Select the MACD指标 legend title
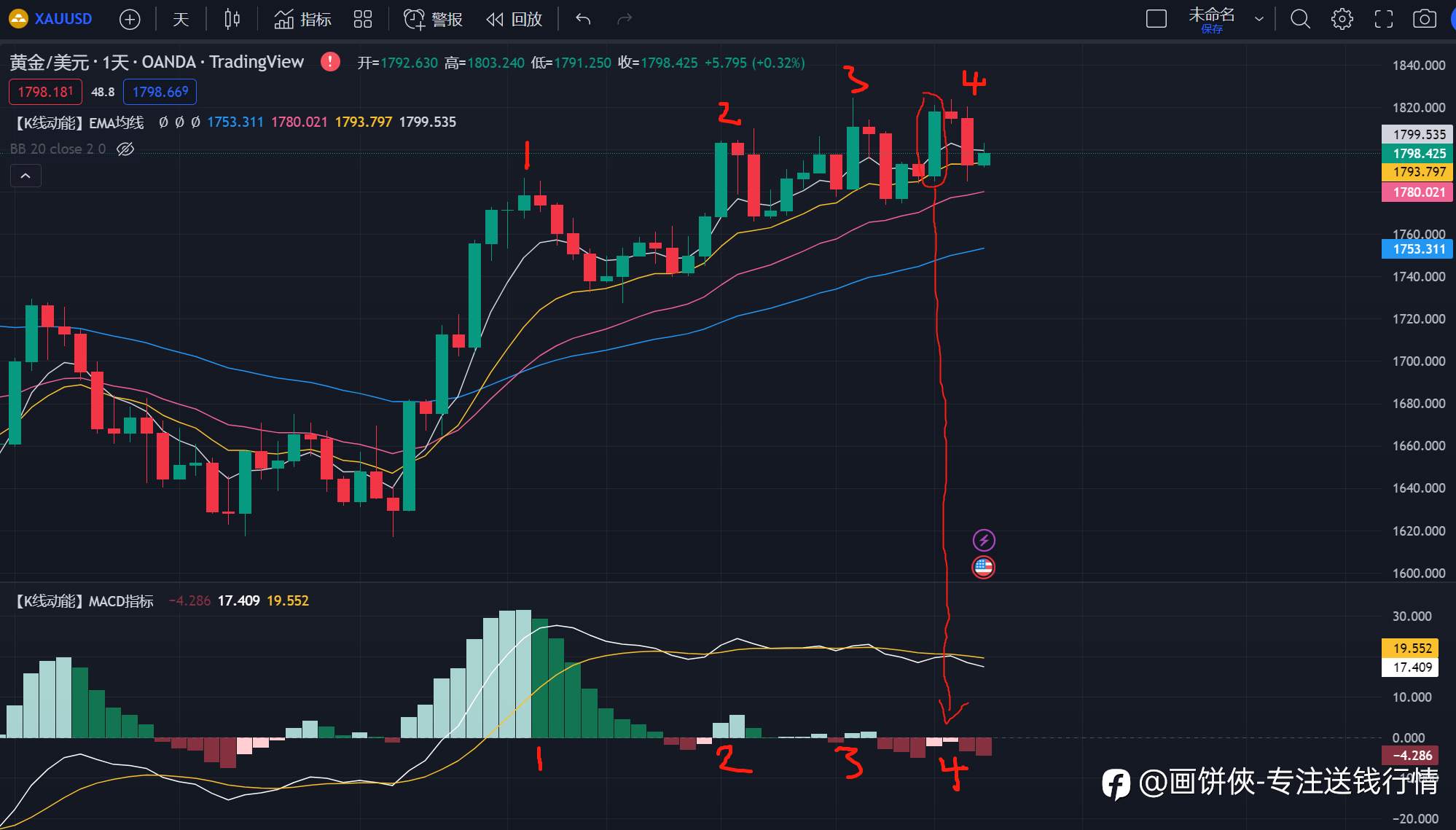The width and height of the screenshot is (1456, 830). click(85, 601)
